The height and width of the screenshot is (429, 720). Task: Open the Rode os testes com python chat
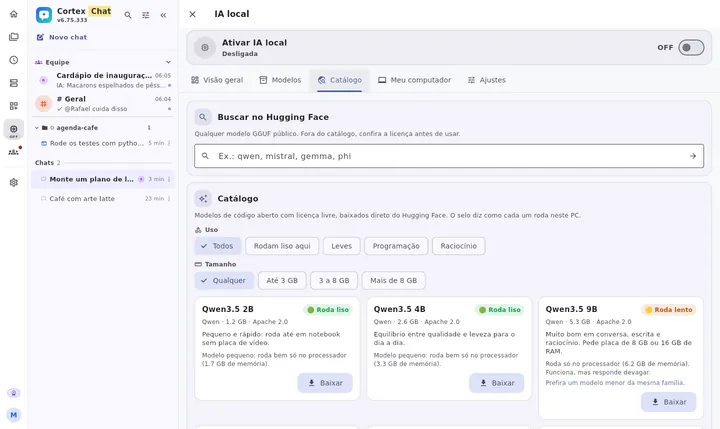(103, 143)
